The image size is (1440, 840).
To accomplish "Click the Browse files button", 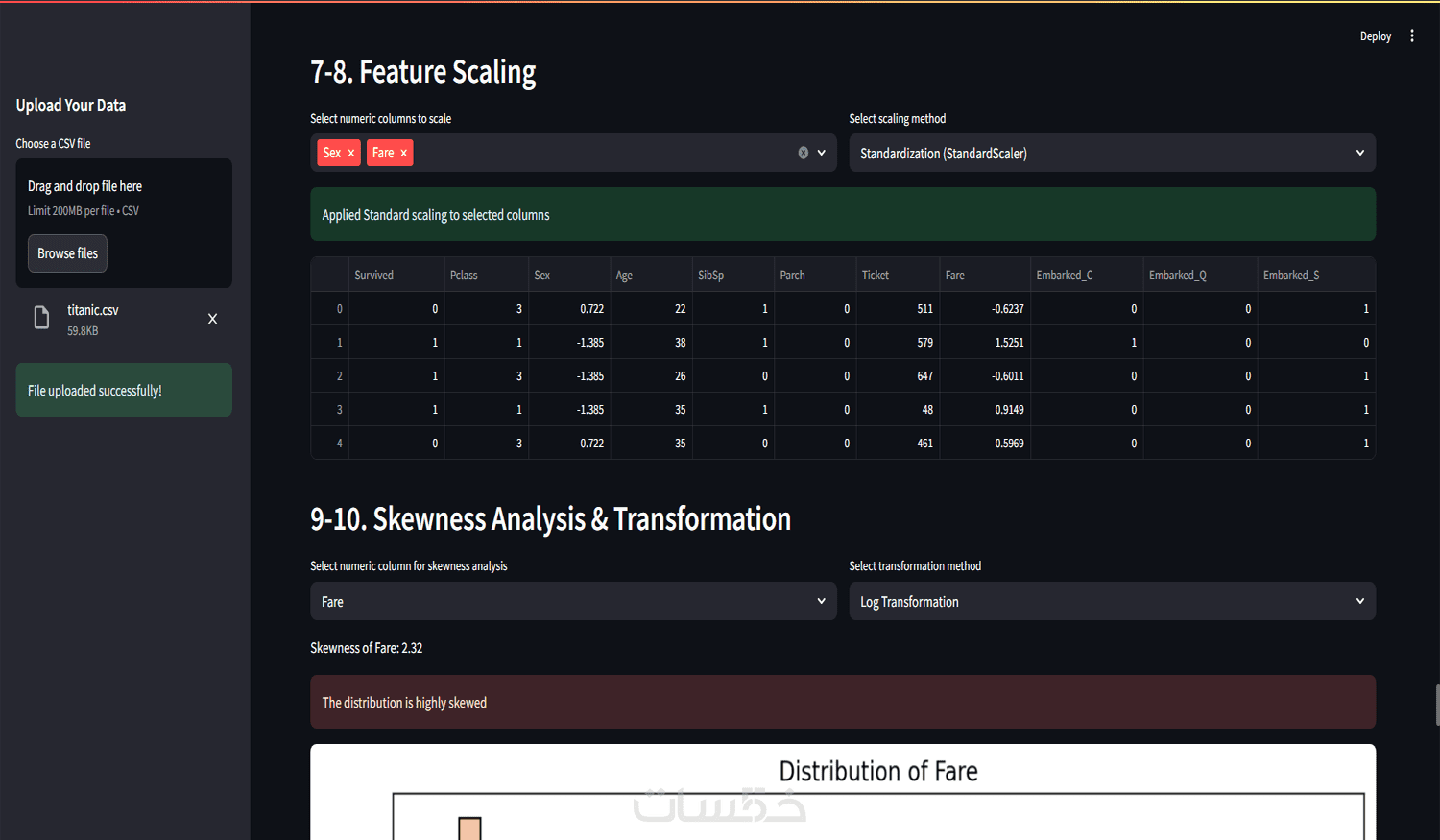I will [x=67, y=253].
